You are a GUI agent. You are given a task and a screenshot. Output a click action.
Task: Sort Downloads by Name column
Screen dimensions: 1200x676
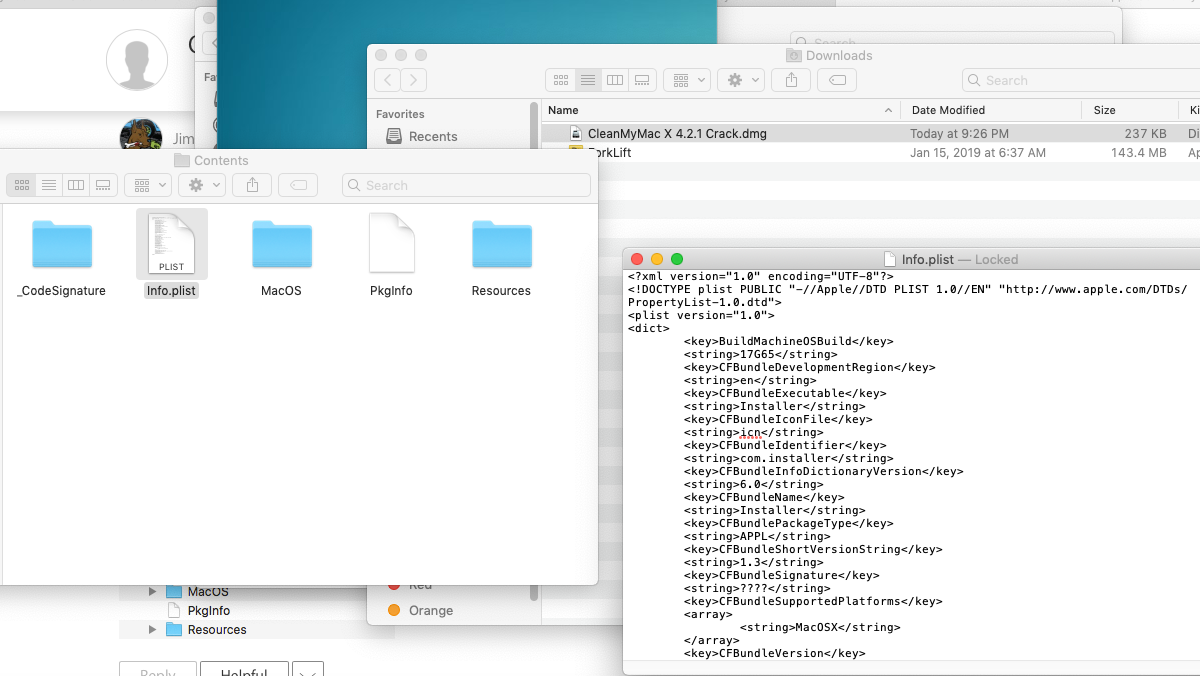point(720,110)
